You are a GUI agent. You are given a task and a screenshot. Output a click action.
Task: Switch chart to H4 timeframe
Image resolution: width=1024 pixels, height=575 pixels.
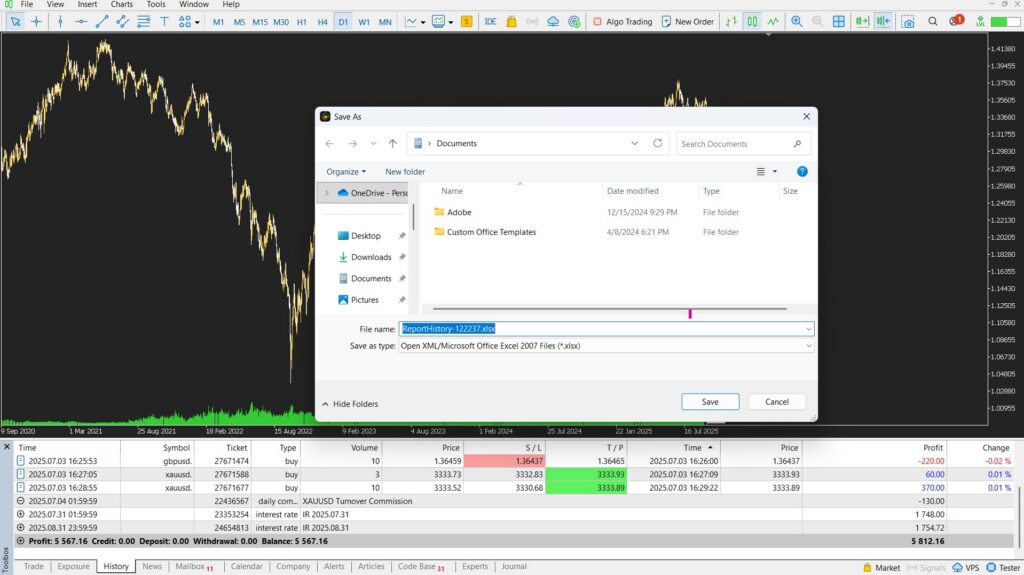[323, 22]
